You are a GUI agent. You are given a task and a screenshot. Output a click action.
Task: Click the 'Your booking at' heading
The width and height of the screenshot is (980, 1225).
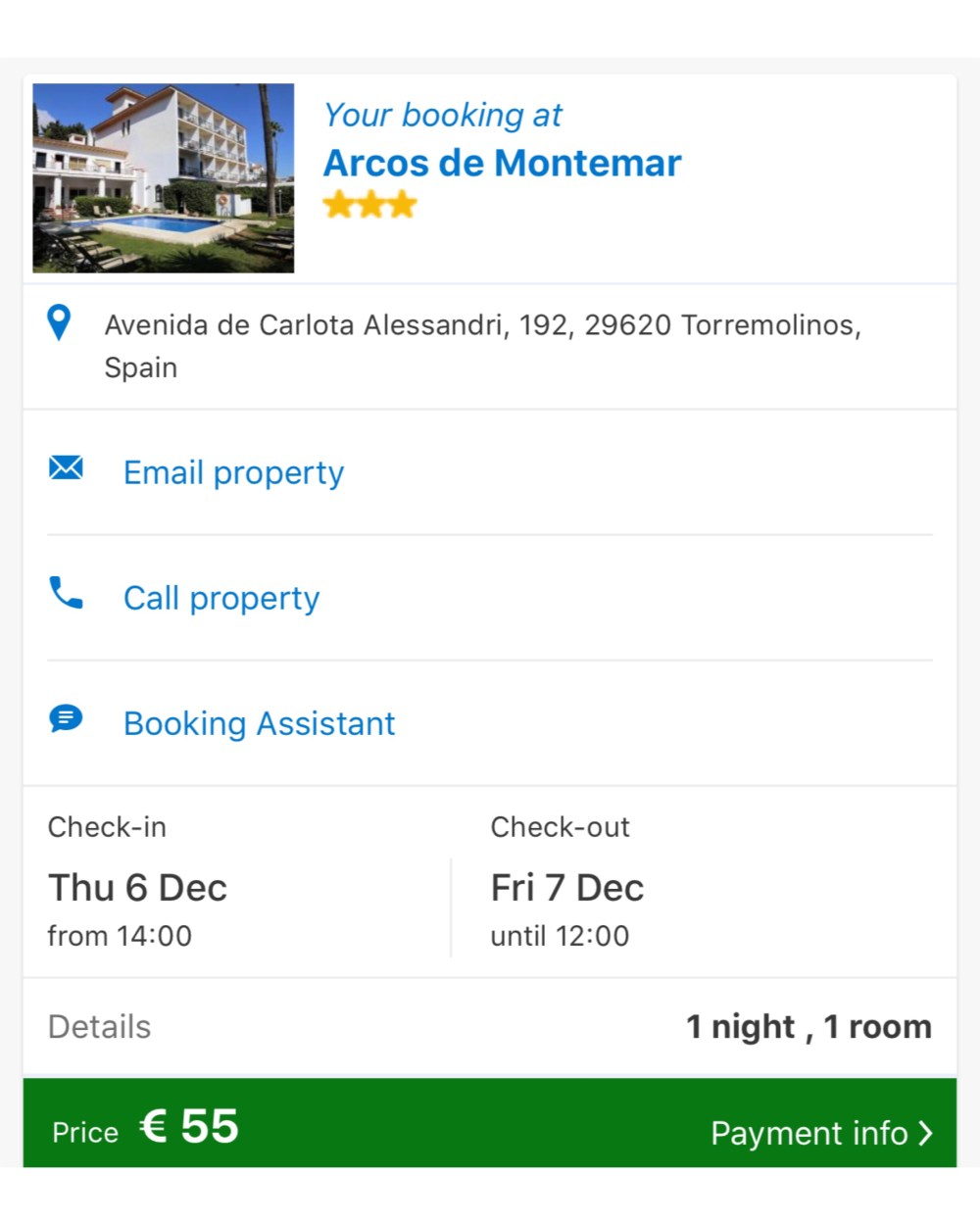443,115
